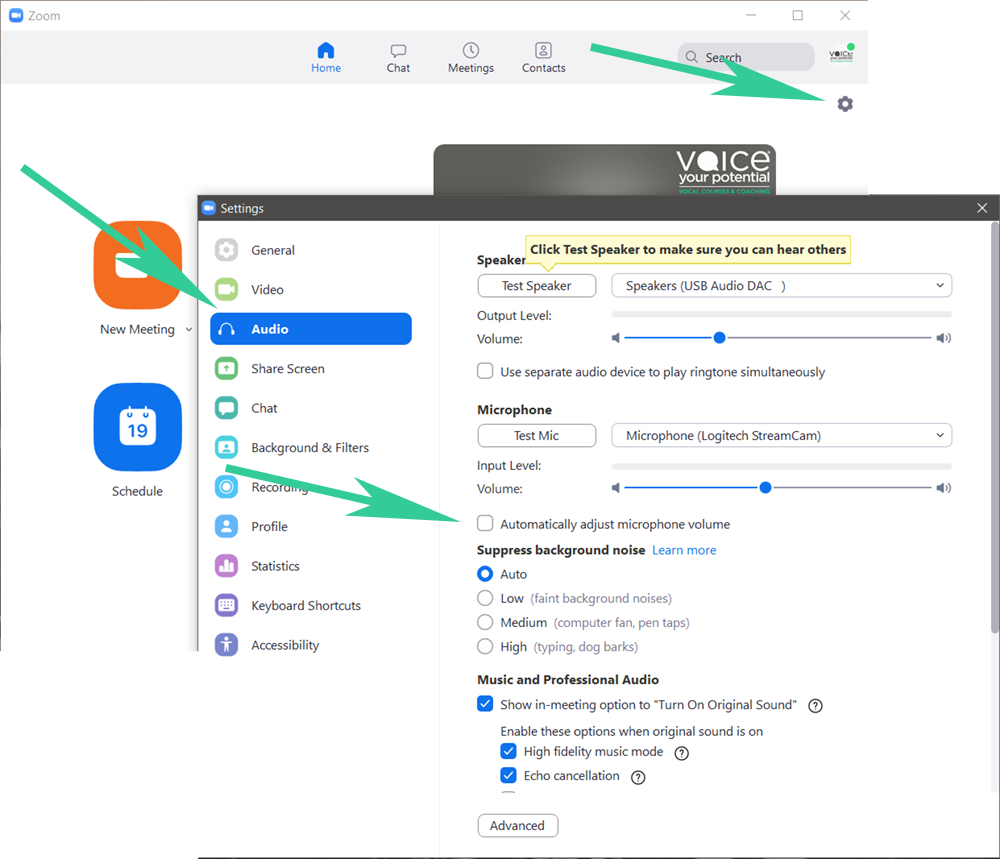Select High noise suppression

tap(485, 647)
